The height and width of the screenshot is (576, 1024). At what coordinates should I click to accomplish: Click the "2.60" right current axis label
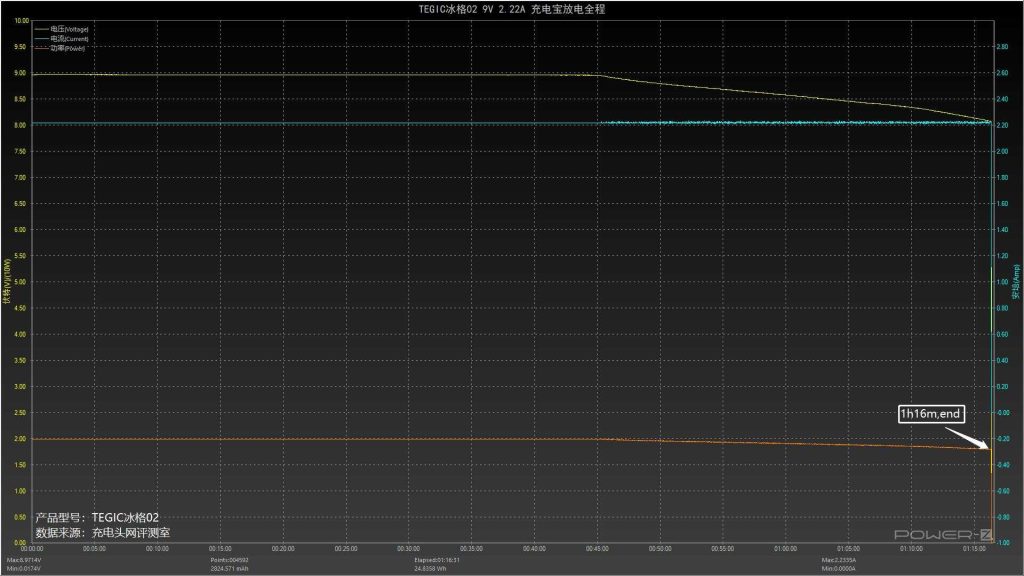coord(1002,73)
